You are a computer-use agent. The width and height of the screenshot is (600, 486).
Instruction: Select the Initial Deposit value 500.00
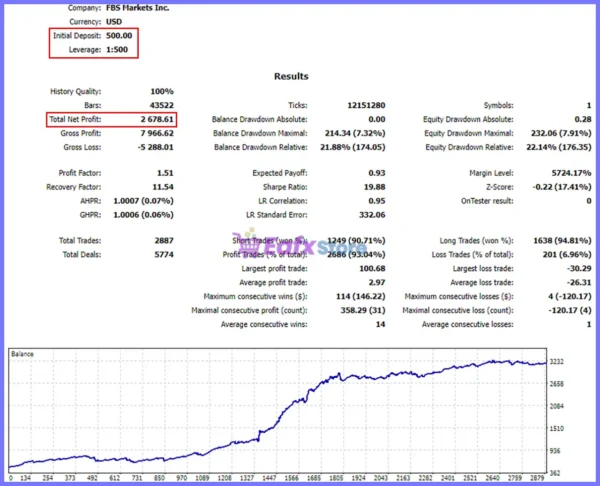(119, 36)
